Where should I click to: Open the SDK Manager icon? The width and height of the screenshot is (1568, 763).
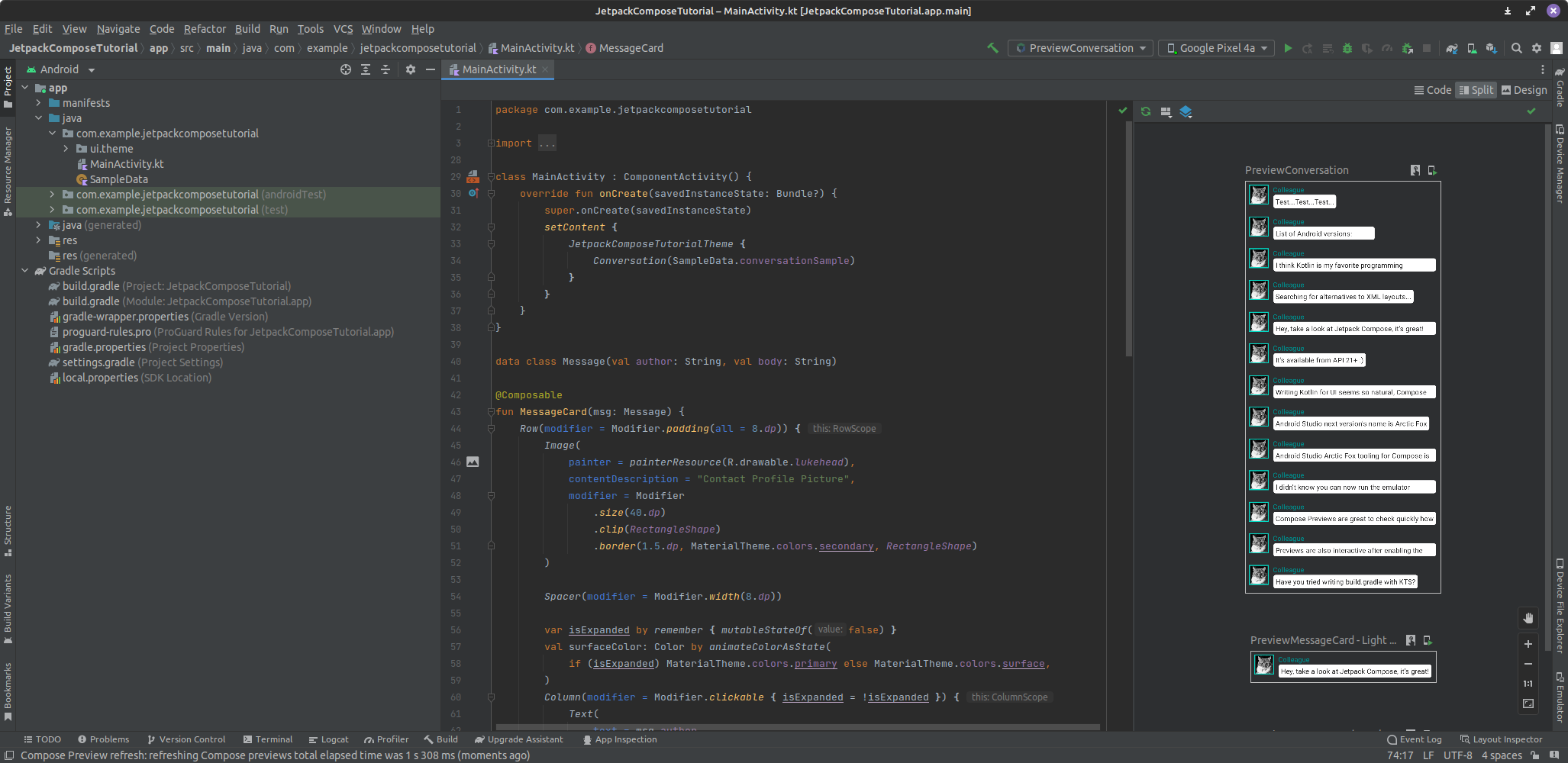click(1492, 48)
